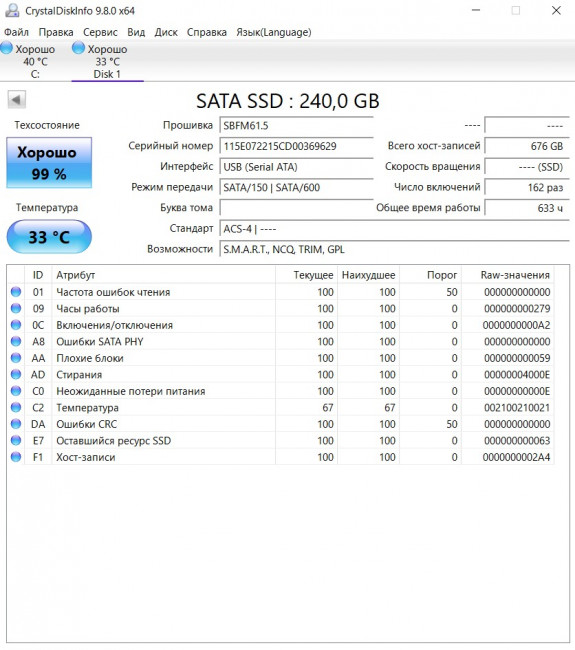Click the power on count value 162 раз
The image size is (575, 650).
[x=527, y=187]
